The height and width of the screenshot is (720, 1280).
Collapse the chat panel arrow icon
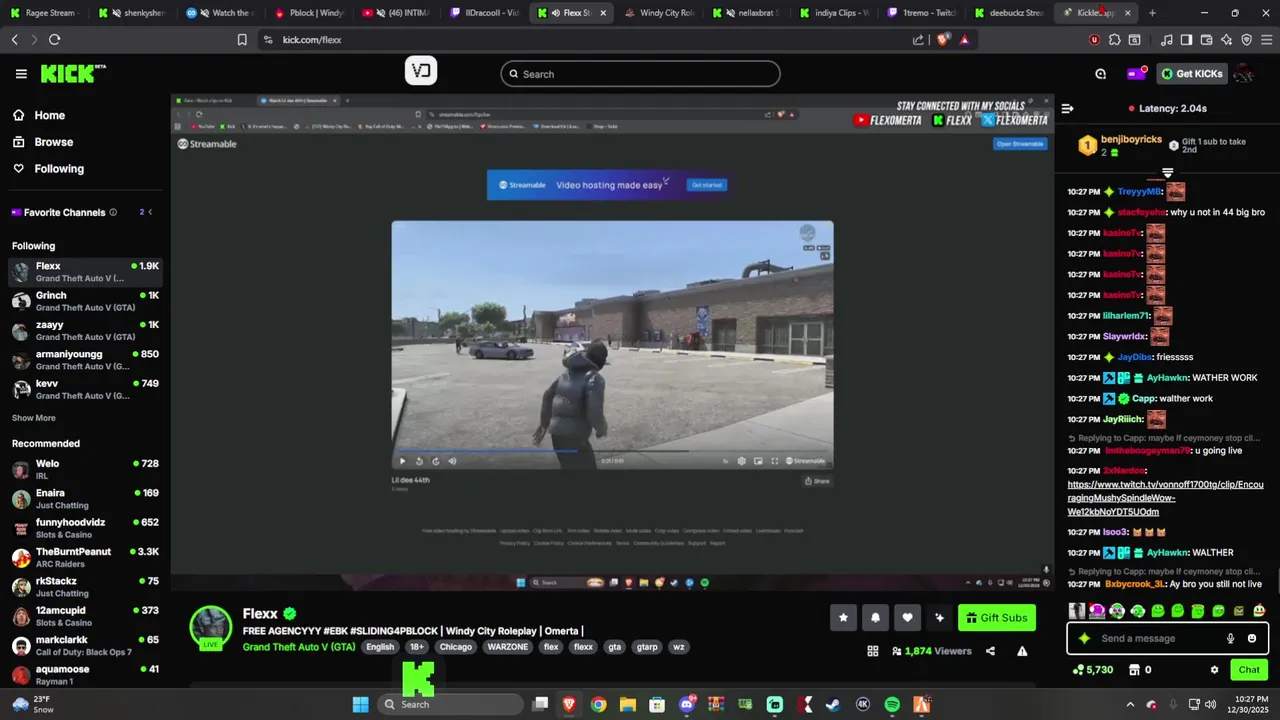click(1067, 108)
